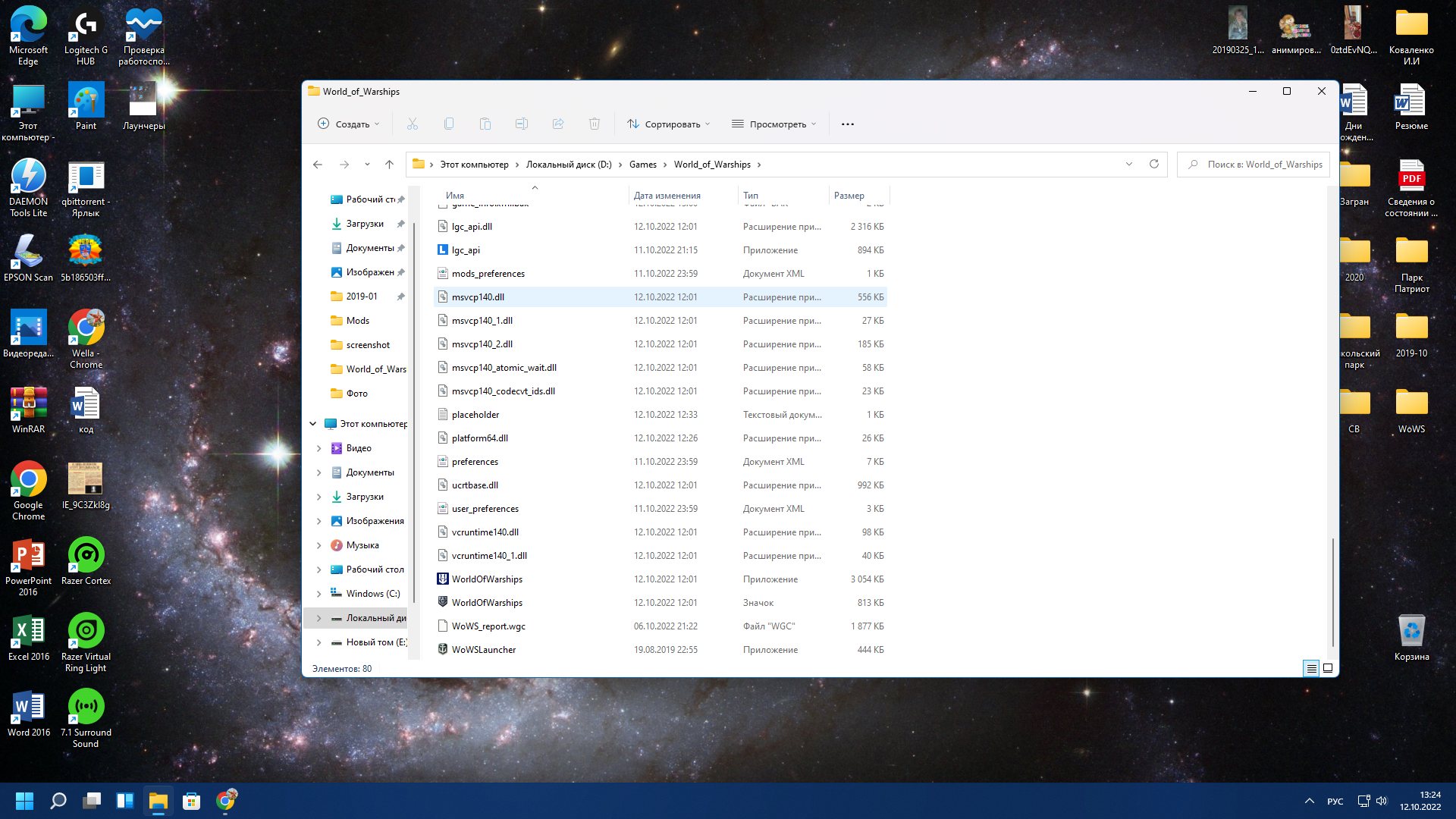The image size is (1456, 819).
Task: Go forward with the right arrow button
Action: (x=344, y=165)
